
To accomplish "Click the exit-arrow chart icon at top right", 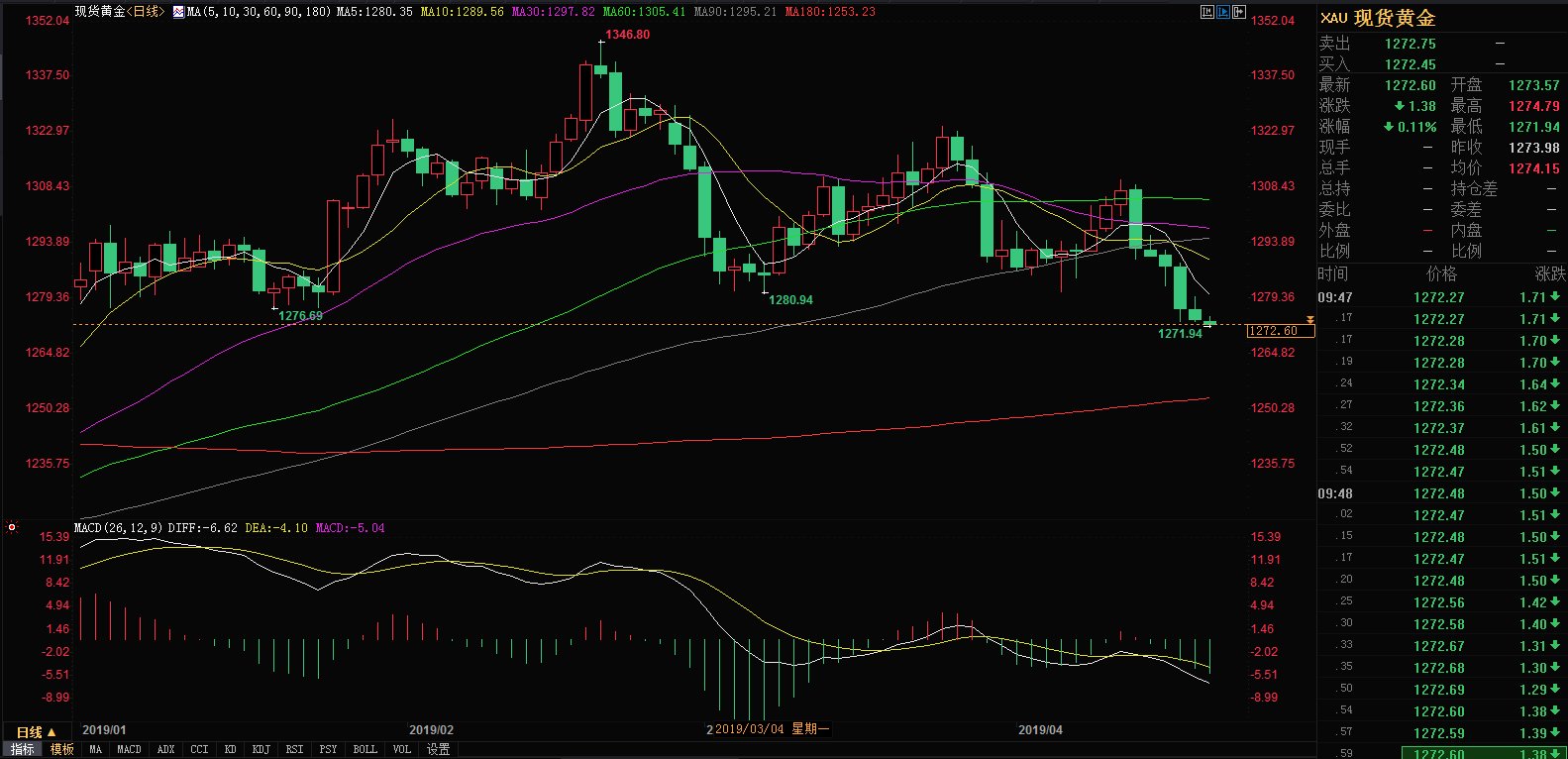I will click(x=1238, y=12).
